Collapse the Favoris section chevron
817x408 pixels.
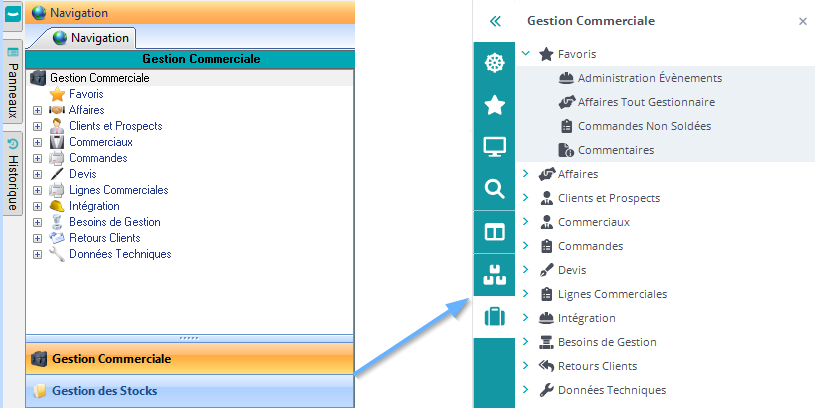coord(526,54)
